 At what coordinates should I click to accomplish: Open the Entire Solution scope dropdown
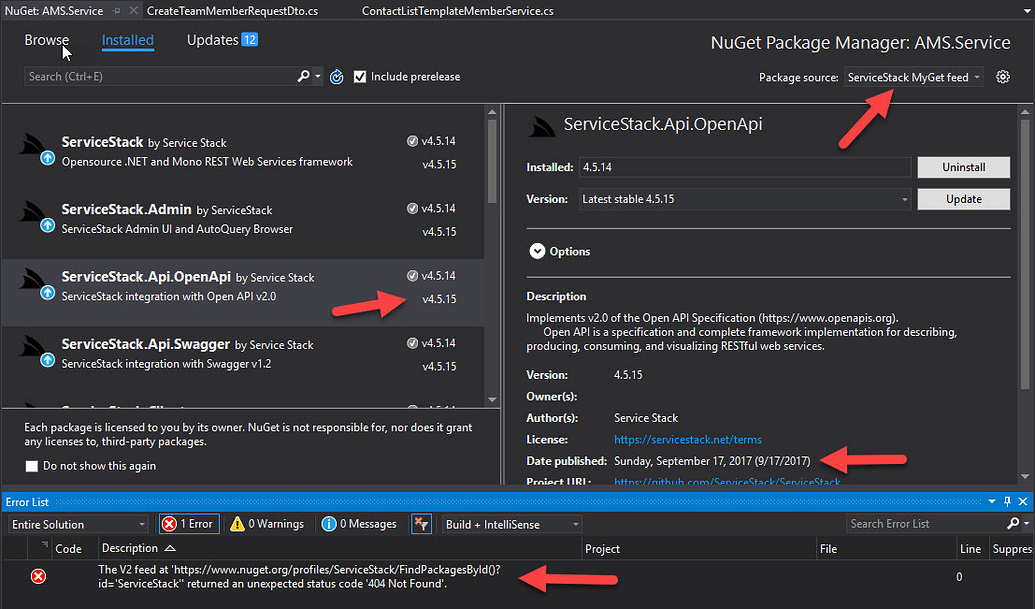[x=78, y=525]
